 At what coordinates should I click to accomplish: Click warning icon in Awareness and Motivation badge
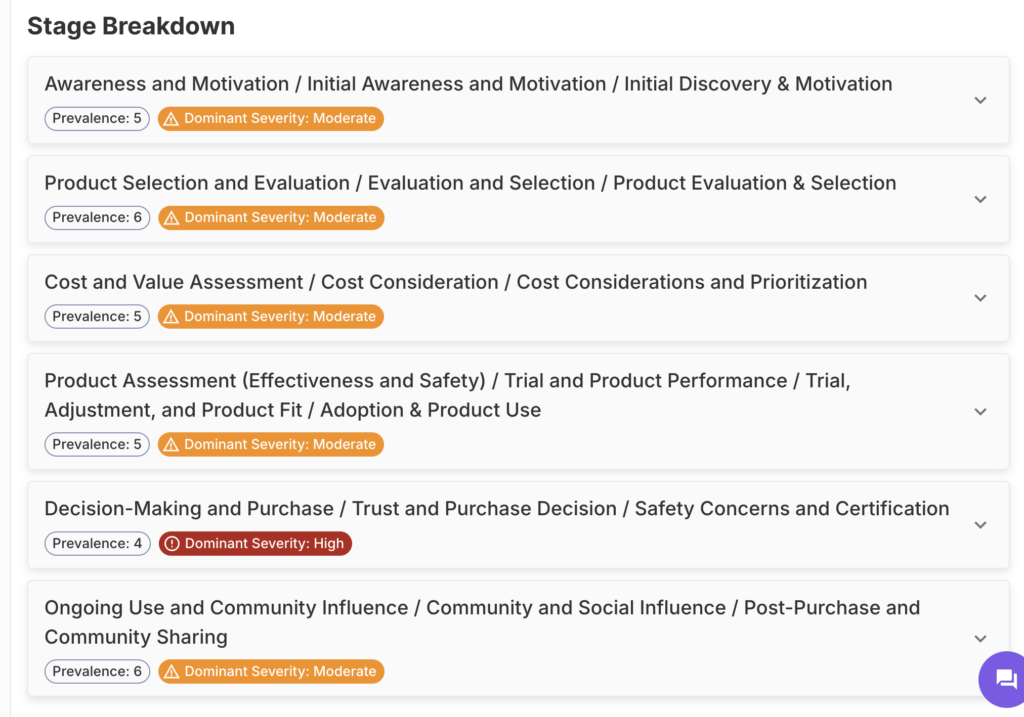171,119
